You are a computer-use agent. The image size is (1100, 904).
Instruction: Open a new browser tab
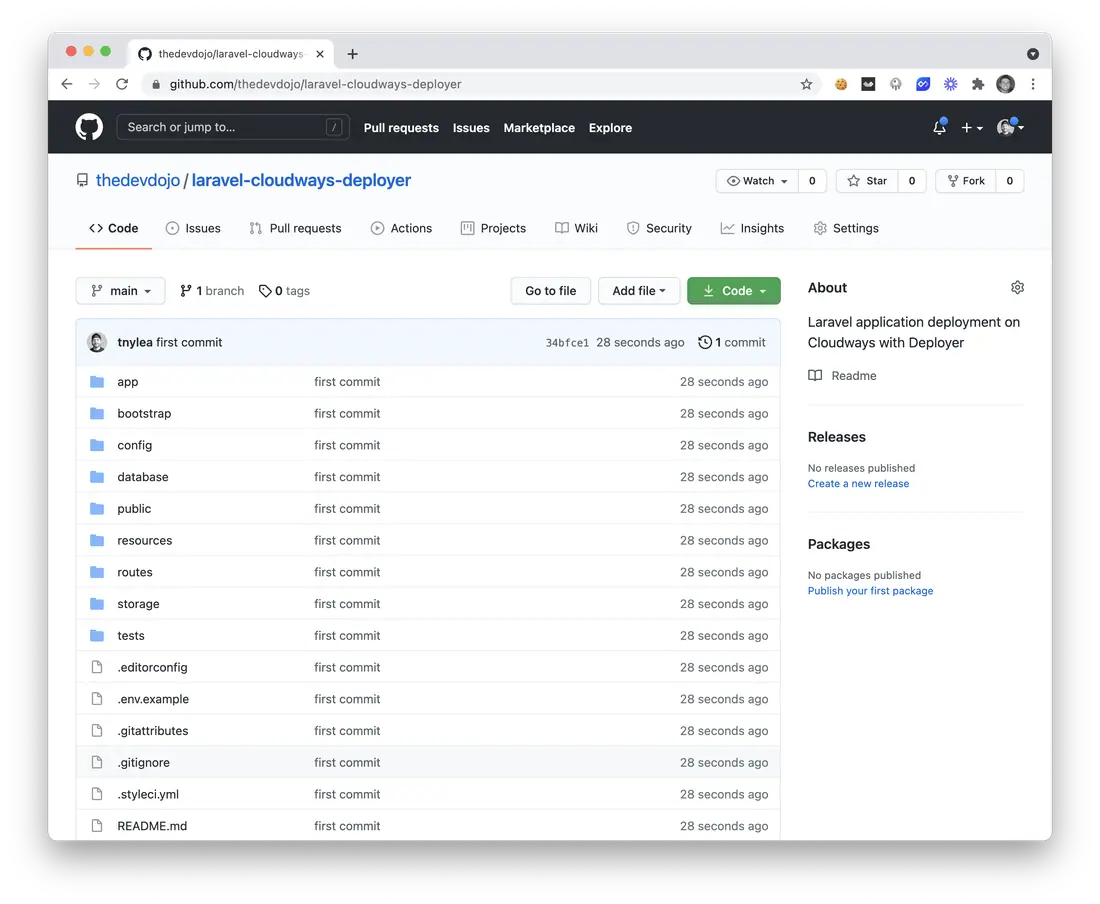pyautogui.click(x=352, y=54)
